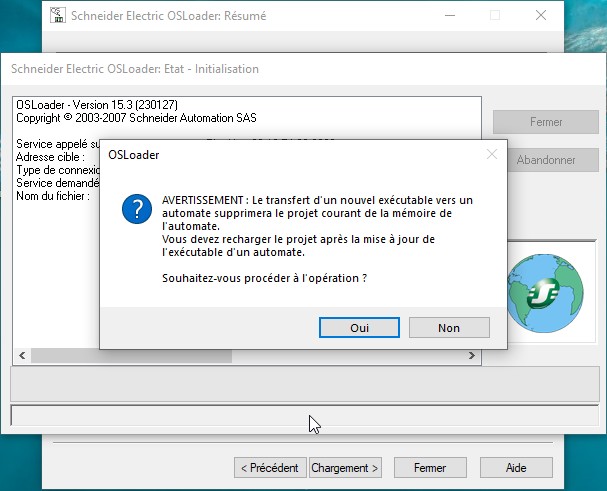Screen dimensions: 607x491
Task: Click the empty progress bar in the Etat window
Action: 305,415
